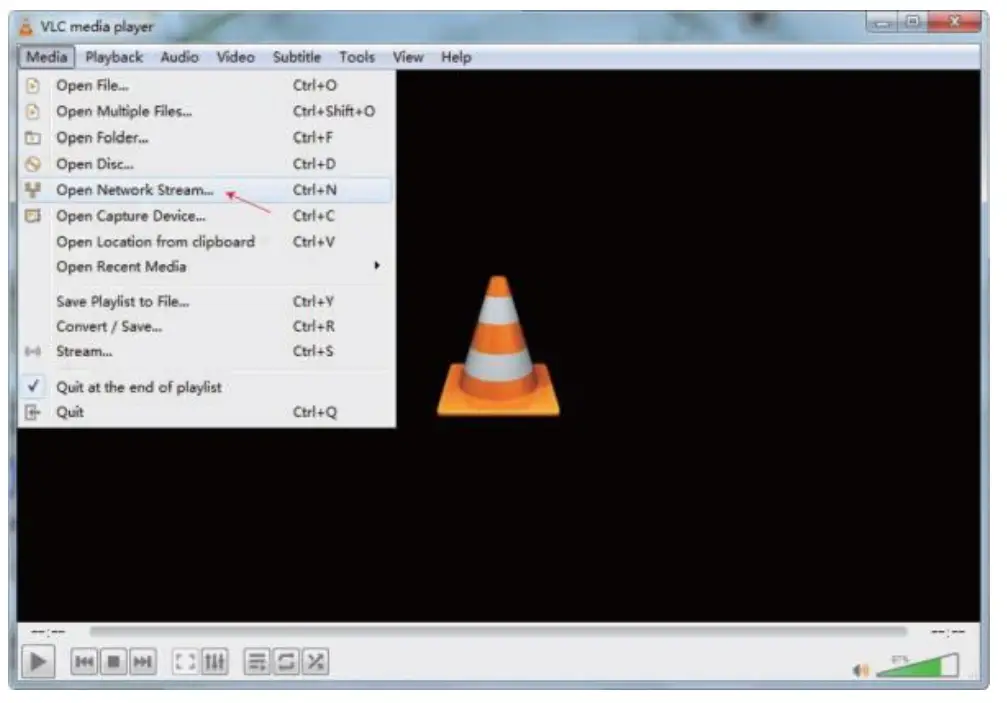Choose Open Location from clipboard
This screenshot has width=1007, height=703.
click(206, 241)
